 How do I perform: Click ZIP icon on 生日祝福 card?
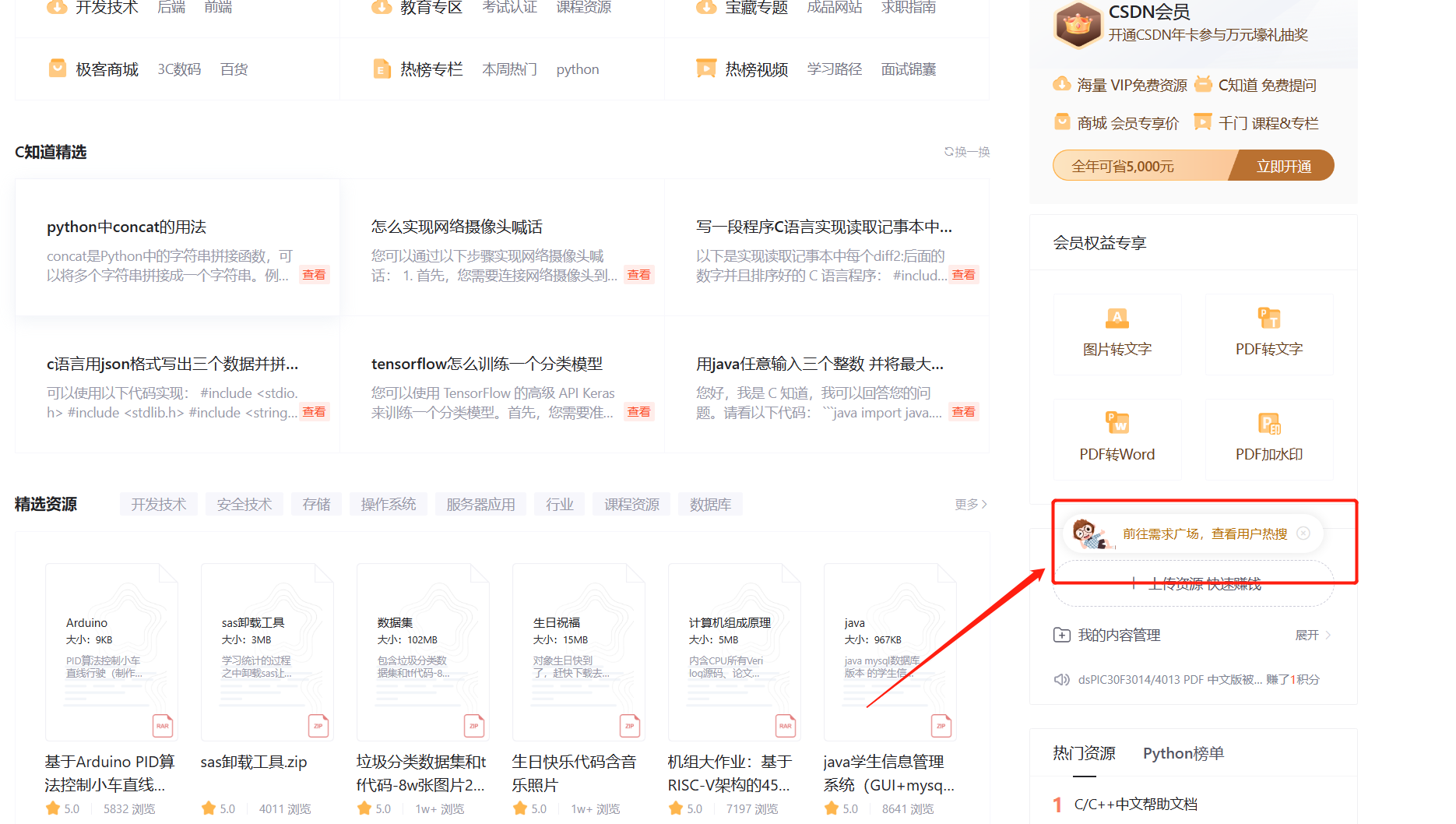pyautogui.click(x=630, y=725)
